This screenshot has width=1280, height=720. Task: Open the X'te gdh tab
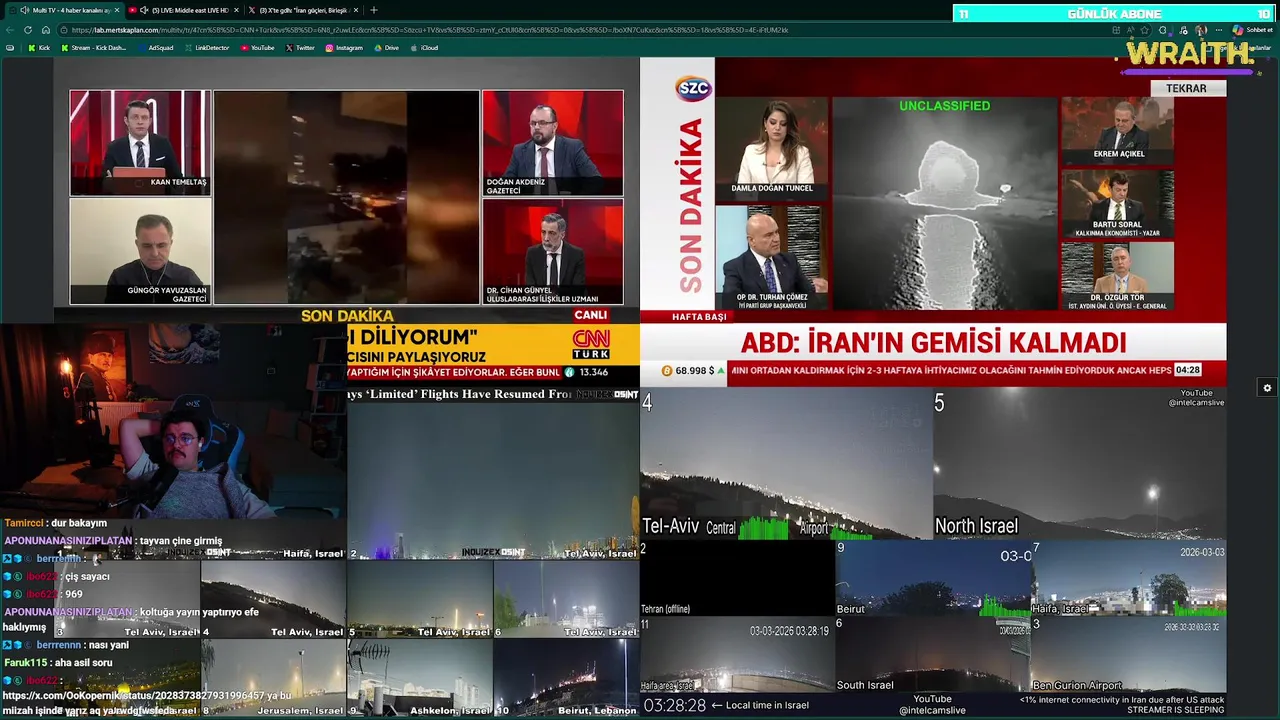[x=303, y=10]
